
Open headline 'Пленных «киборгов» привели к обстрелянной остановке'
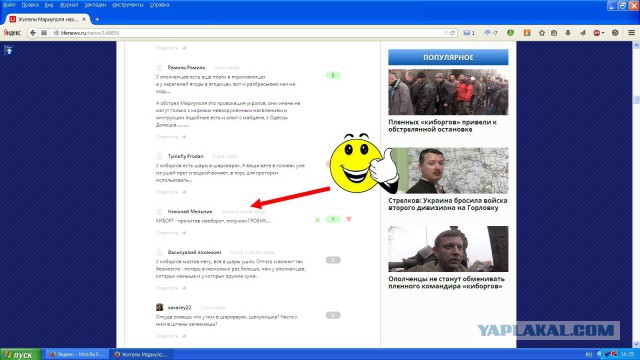click(442, 126)
